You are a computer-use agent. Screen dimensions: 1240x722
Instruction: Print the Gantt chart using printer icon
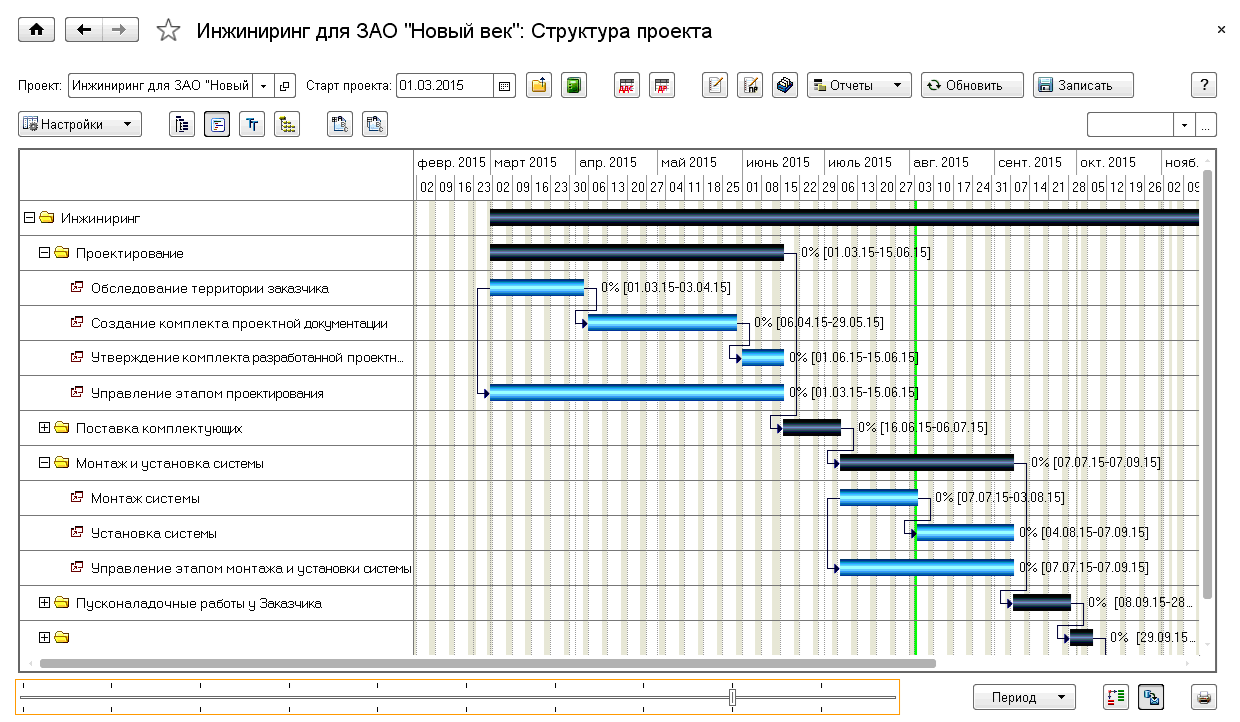[x=1204, y=697]
